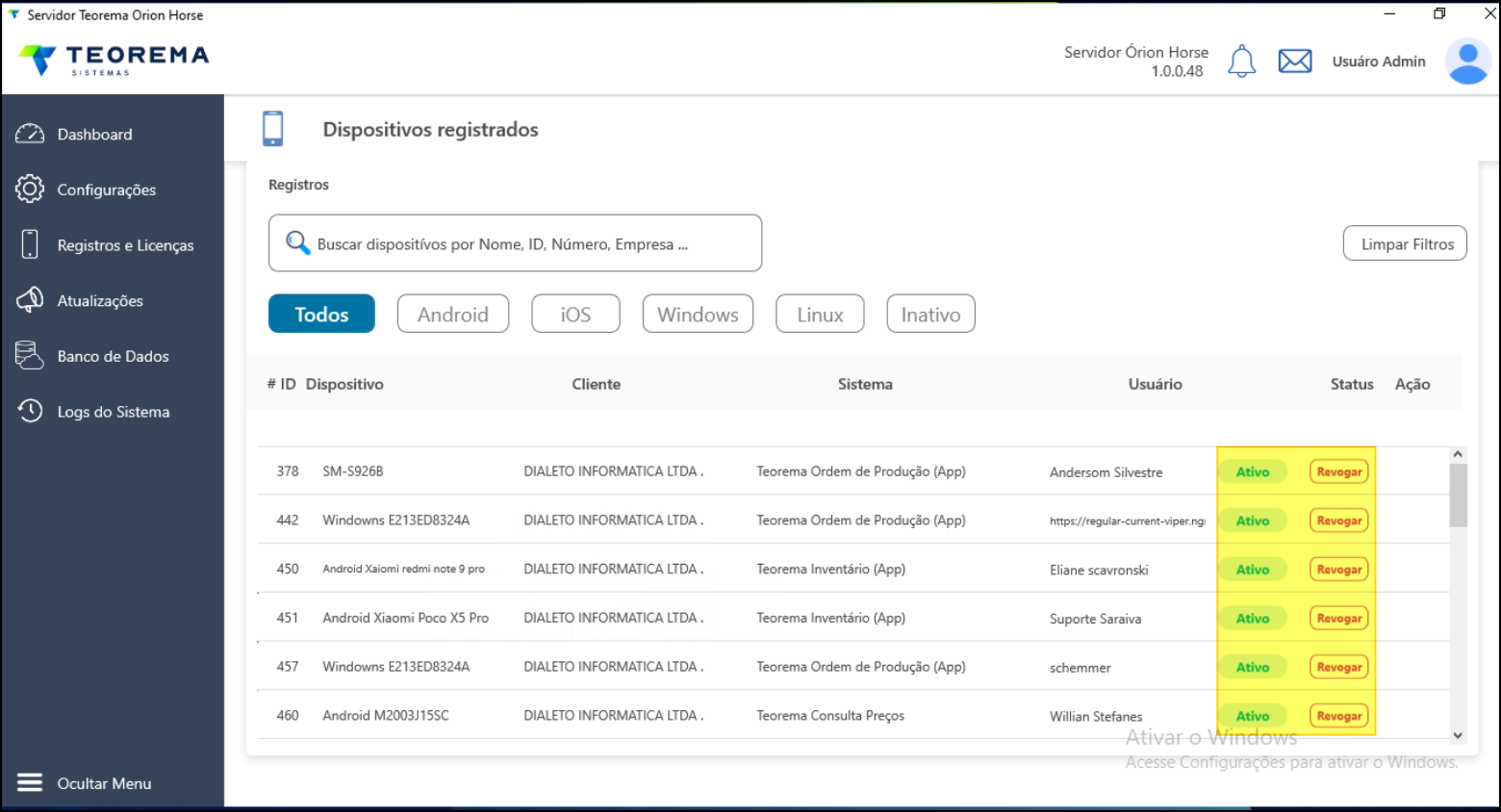This screenshot has width=1501, height=812.
Task: Click device name SM-S926B
Action: pos(352,471)
